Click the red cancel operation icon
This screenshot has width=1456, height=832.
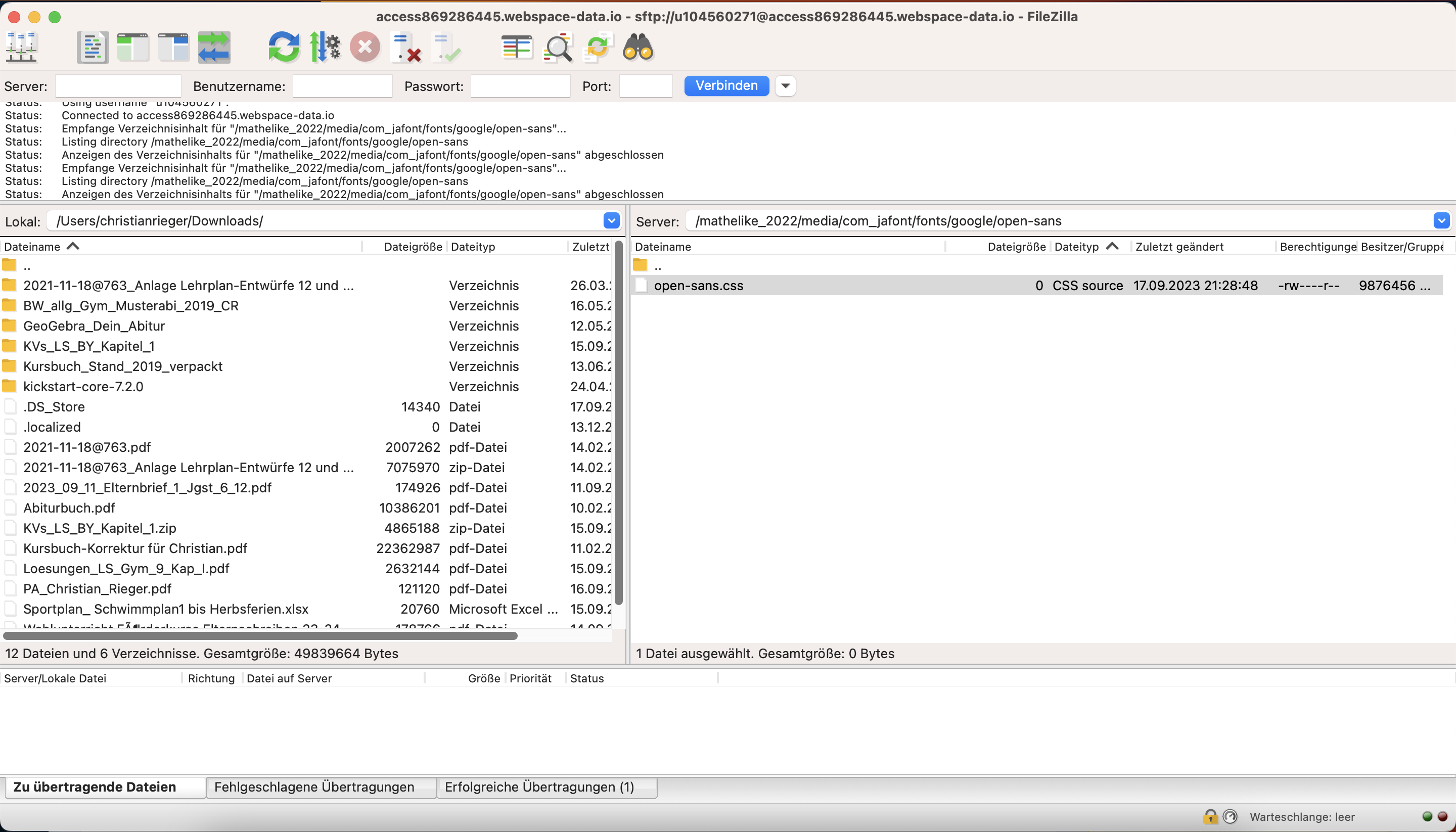coord(365,48)
